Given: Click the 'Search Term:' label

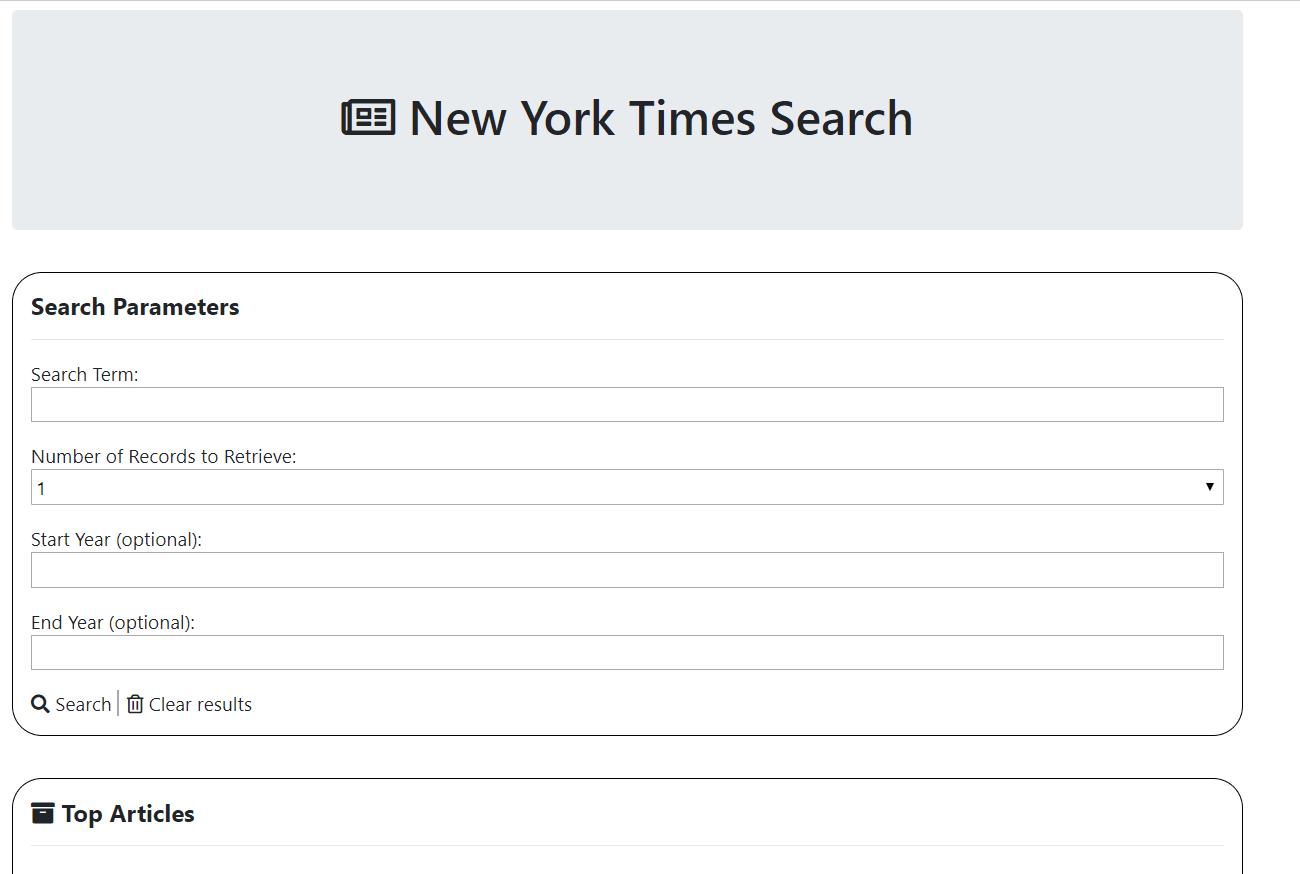Looking at the screenshot, I should (x=85, y=374).
